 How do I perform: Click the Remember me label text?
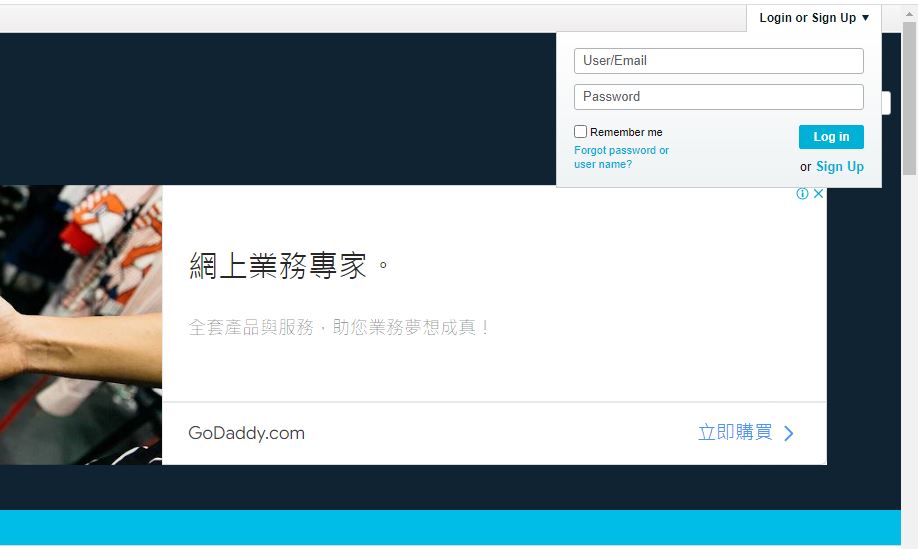click(626, 132)
